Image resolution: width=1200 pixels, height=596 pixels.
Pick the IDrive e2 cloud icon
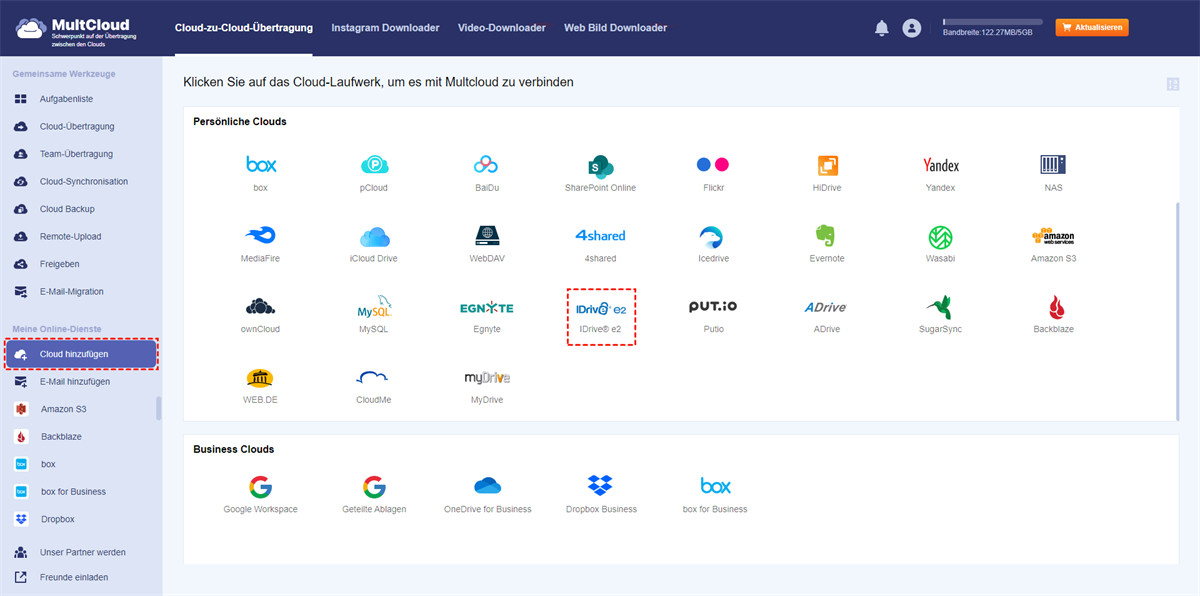601,307
